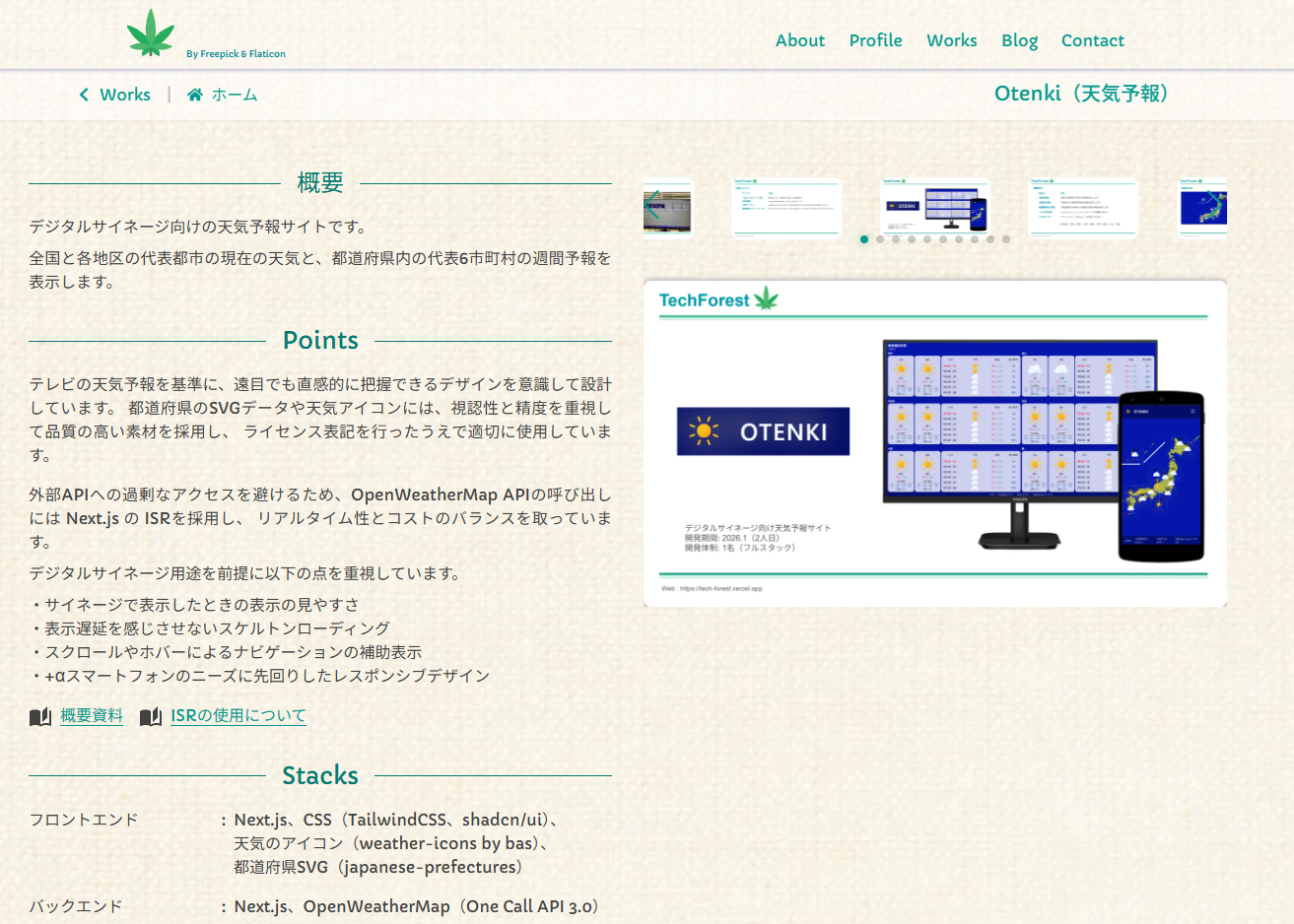The height and width of the screenshot is (924, 1294).
Task: Select the tenth carousel pagination dot
Action: 1006,239
